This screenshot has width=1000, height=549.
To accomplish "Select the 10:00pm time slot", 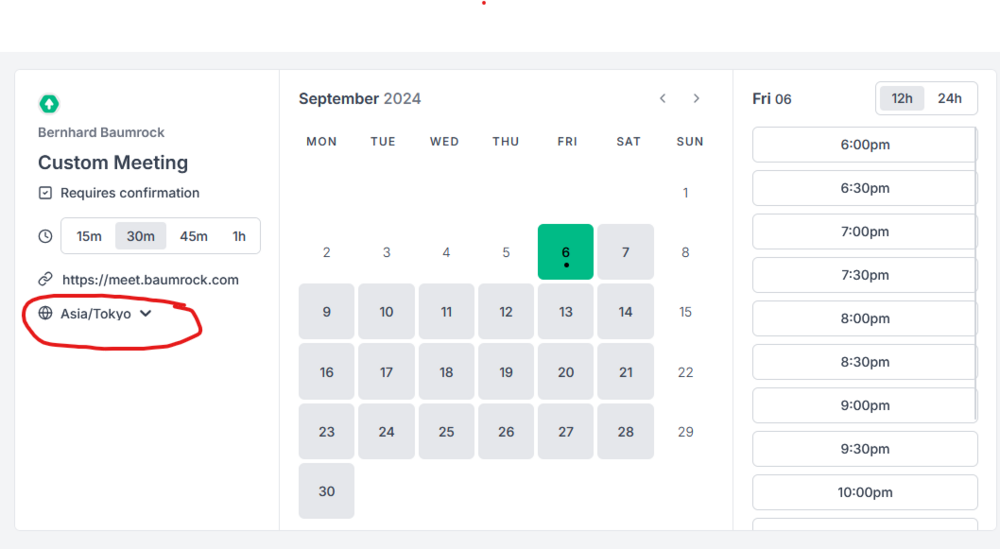I will pyautogui.click(x=864, y=492).
